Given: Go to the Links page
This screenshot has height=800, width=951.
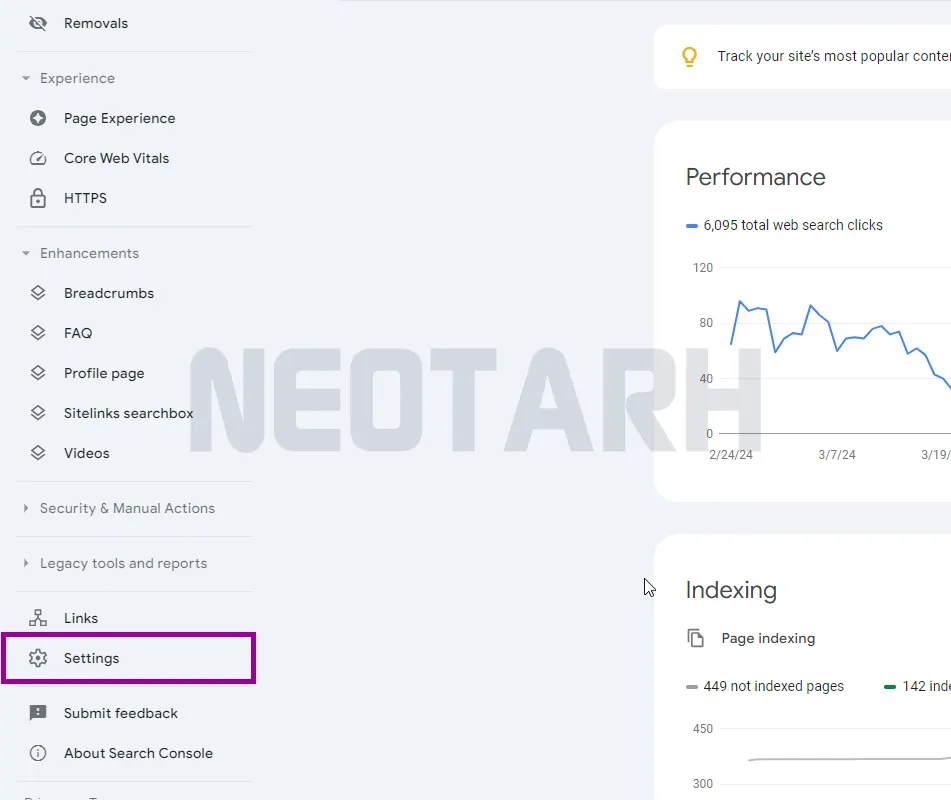Looking at the screenshot, I should (81, 617).
